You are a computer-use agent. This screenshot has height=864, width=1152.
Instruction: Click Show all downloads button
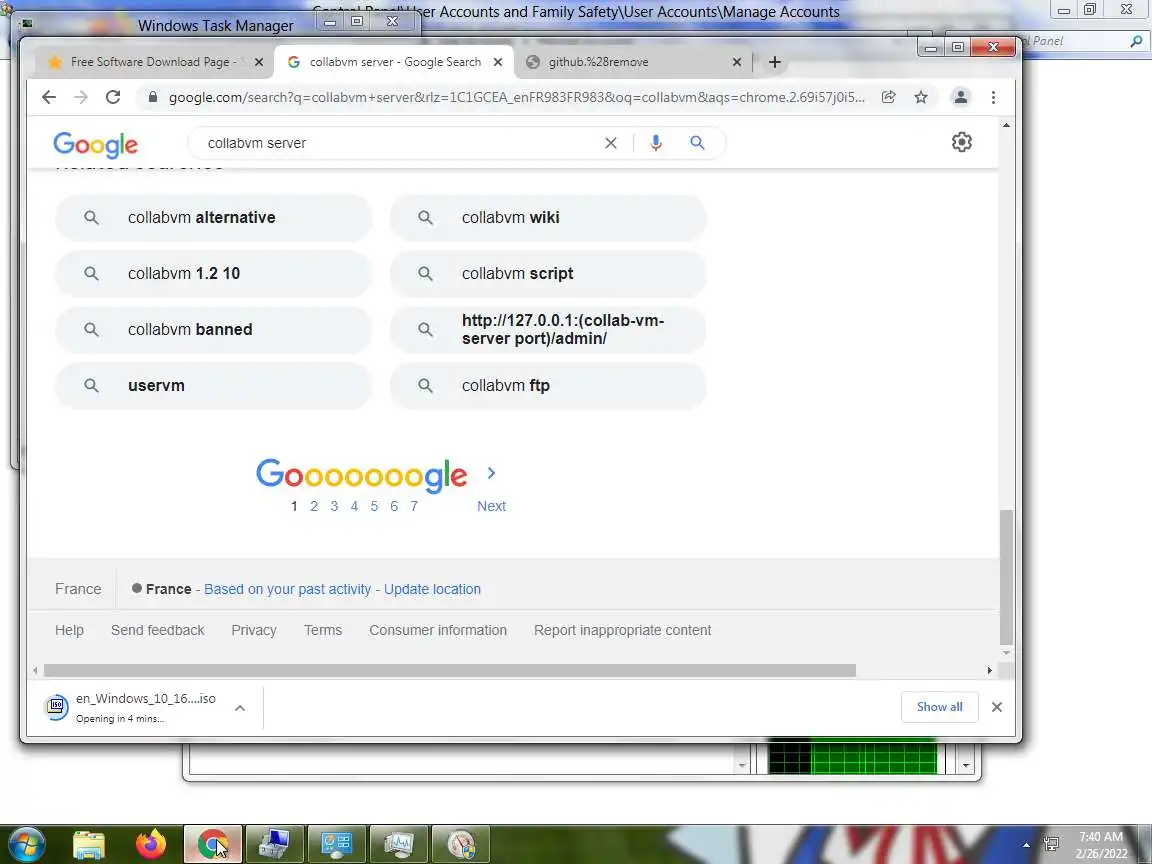tap(939, 707)
